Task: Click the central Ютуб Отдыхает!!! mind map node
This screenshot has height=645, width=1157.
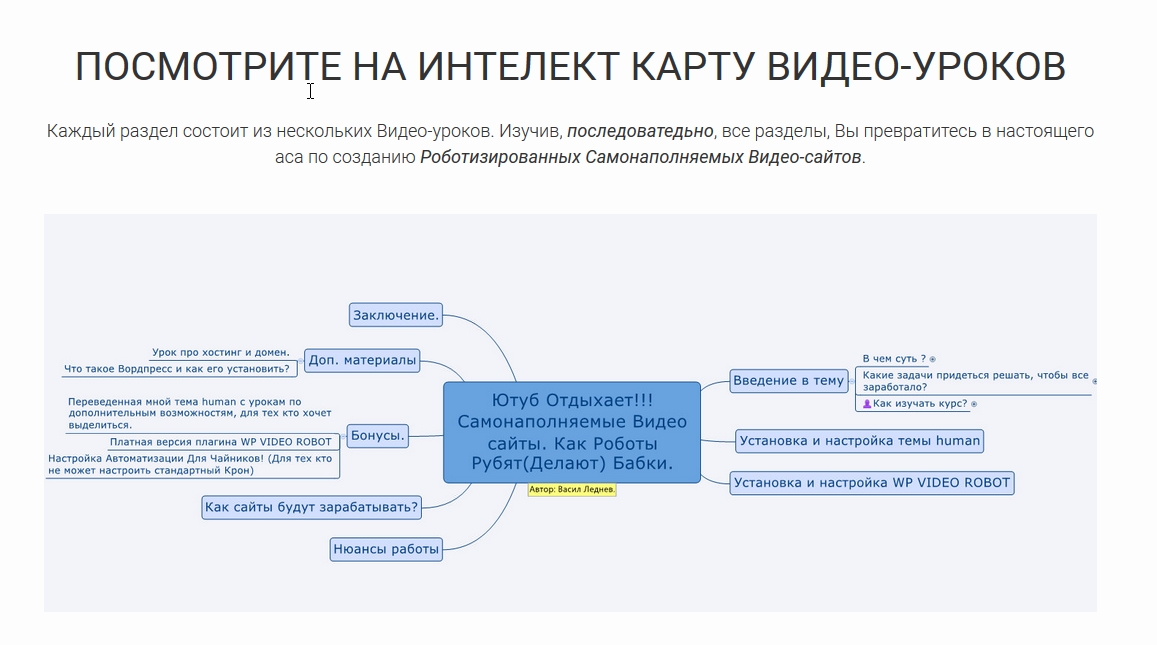Action: tap(572, 432)
